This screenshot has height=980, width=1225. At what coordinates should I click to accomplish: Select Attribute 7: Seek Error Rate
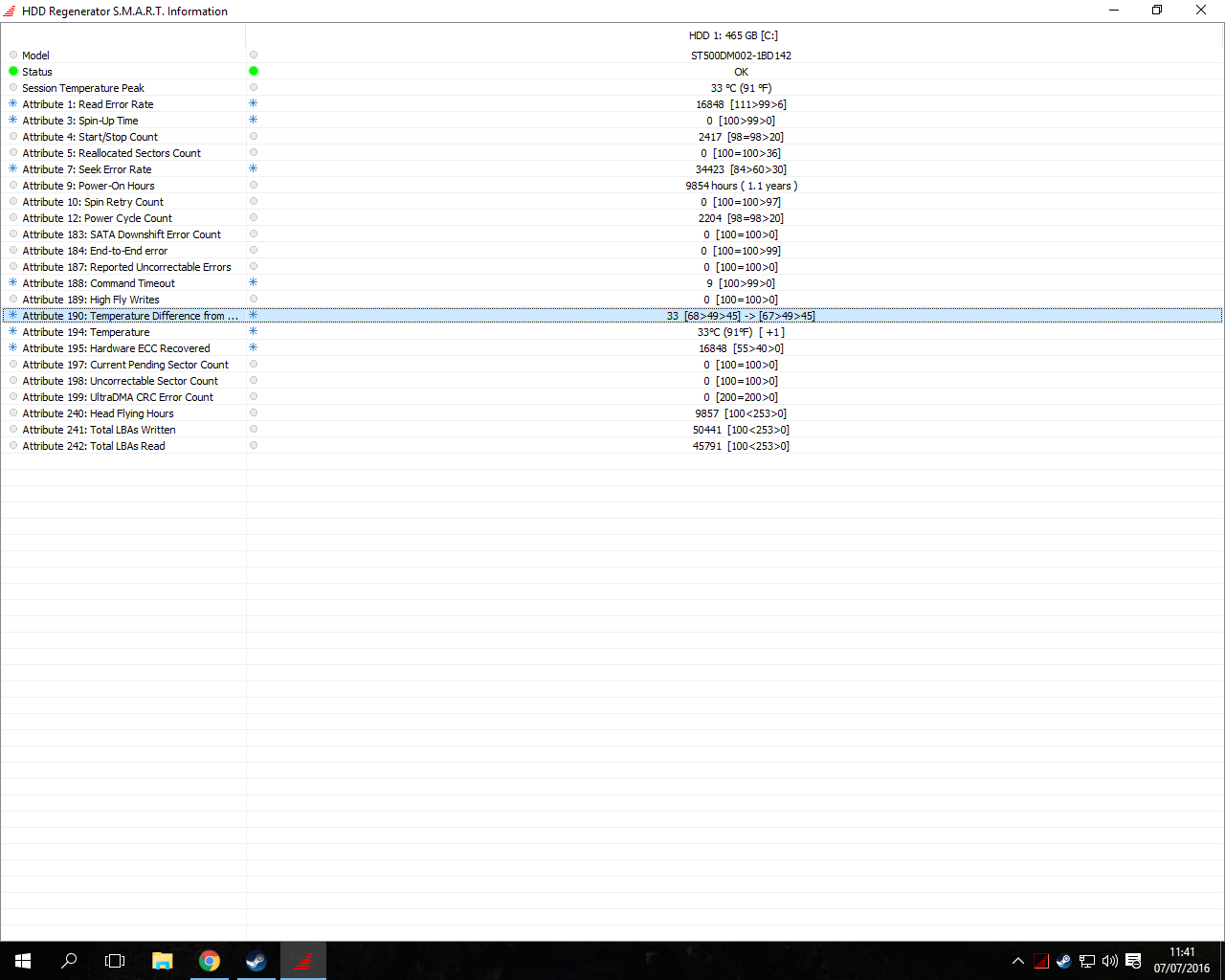pos(87,169)
